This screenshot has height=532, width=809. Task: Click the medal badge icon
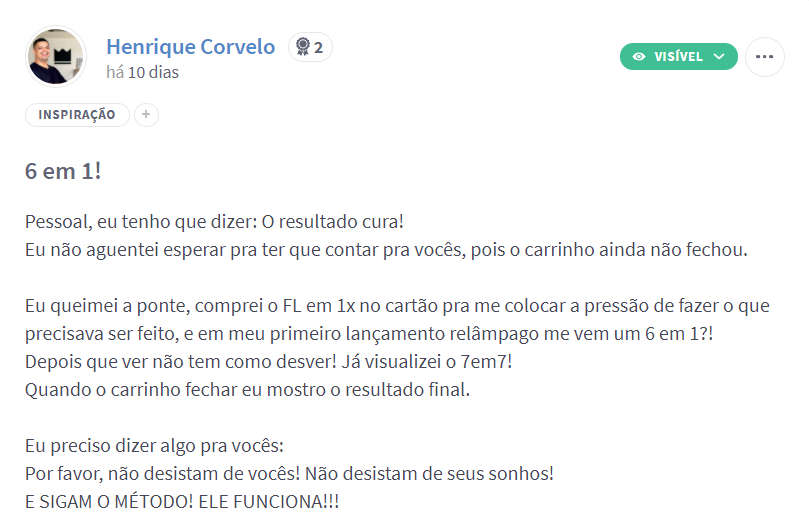(303, 47)
